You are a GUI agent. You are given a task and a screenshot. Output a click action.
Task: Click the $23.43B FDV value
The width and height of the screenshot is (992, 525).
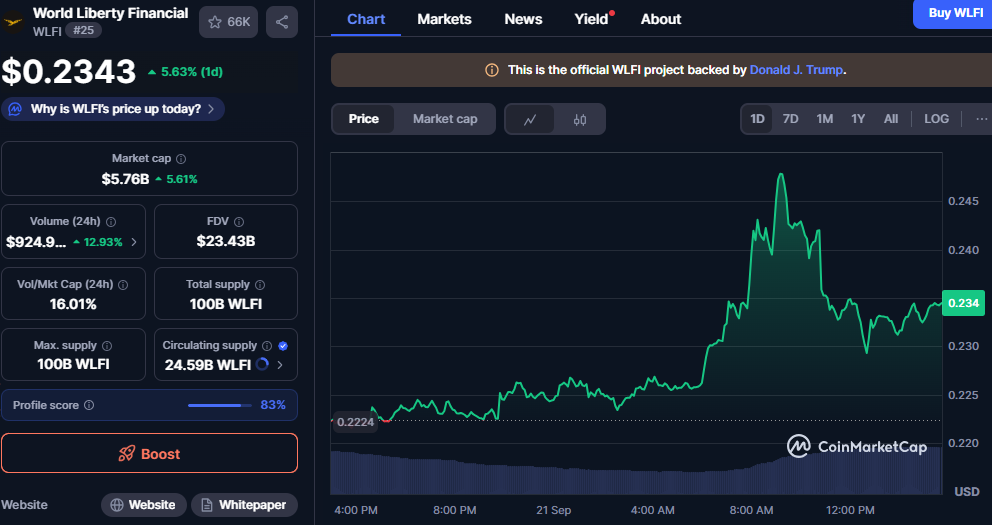pyautogui.click(x=226, y=241)
